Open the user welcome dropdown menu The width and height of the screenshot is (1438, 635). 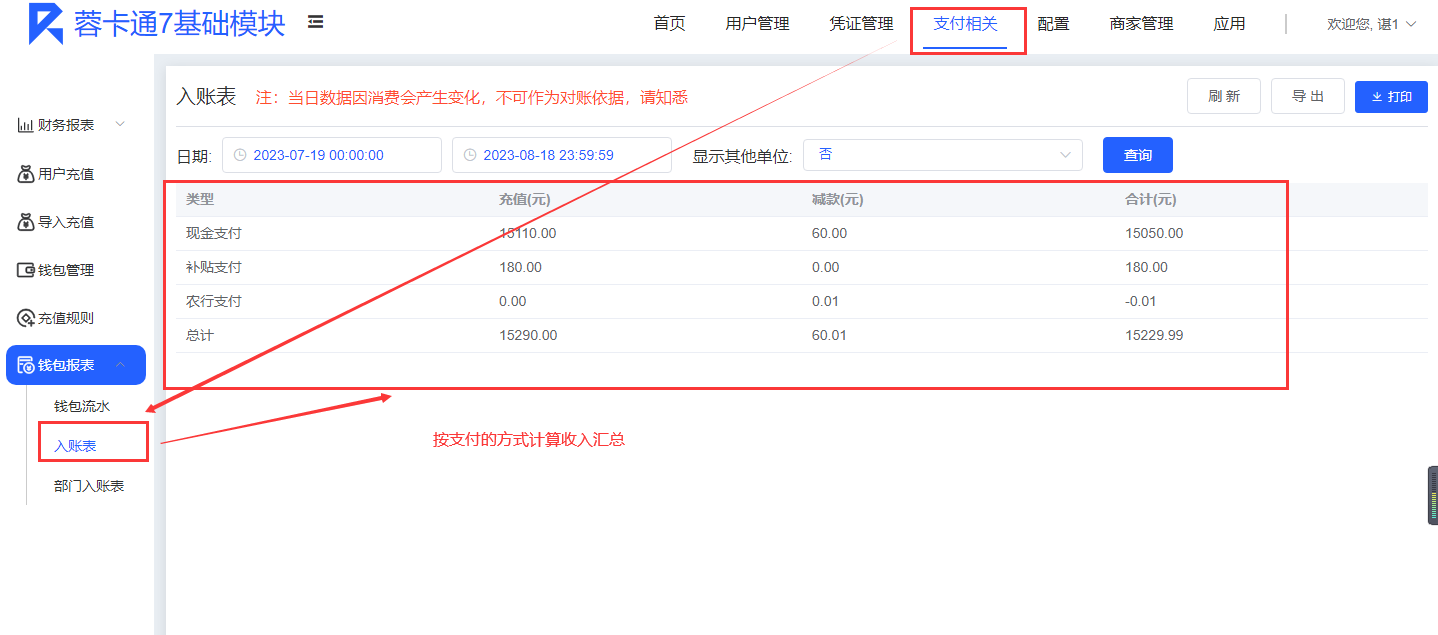pyautogui.click(x=1371, y=24)
